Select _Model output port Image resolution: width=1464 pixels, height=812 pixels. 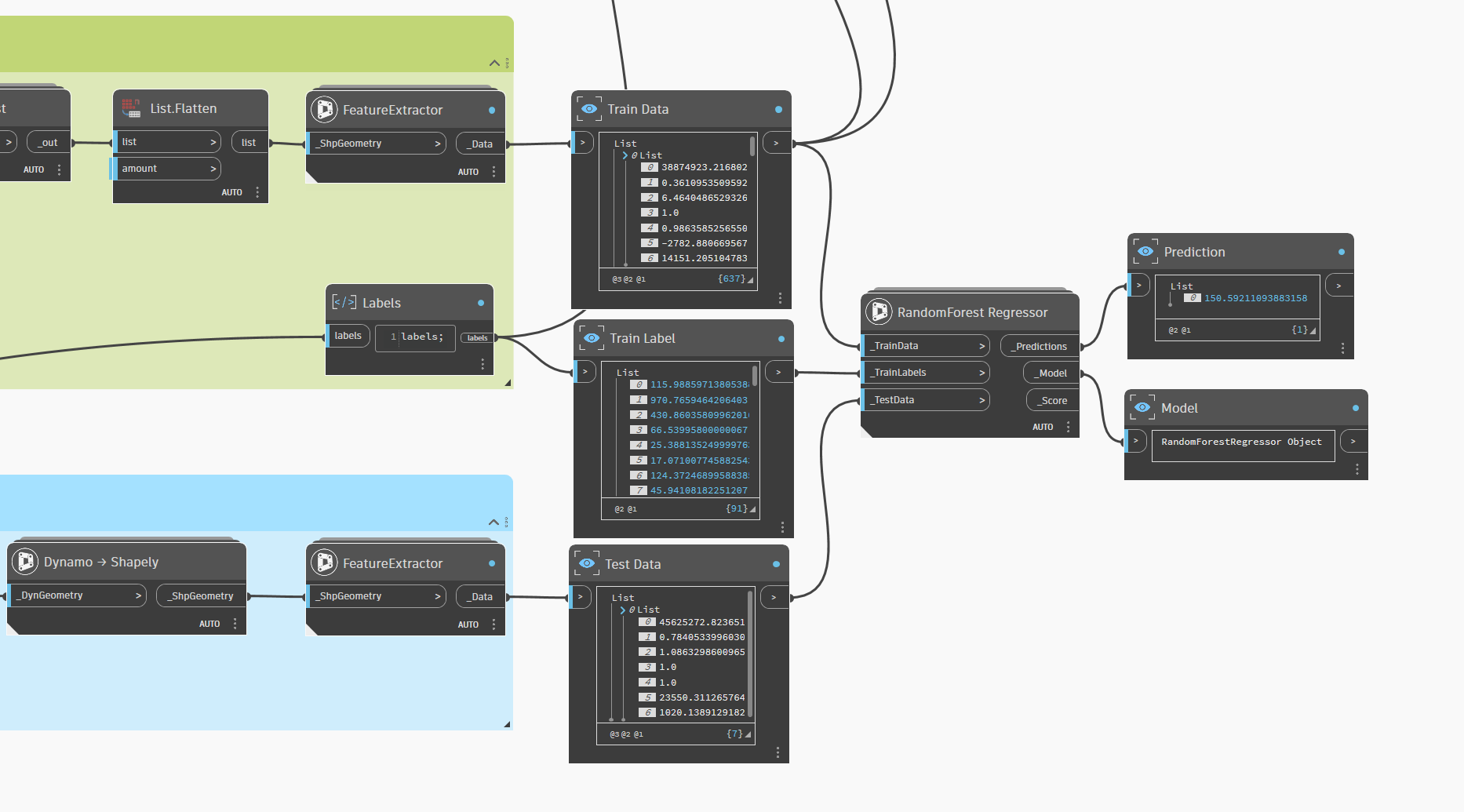click(1051, 373)
